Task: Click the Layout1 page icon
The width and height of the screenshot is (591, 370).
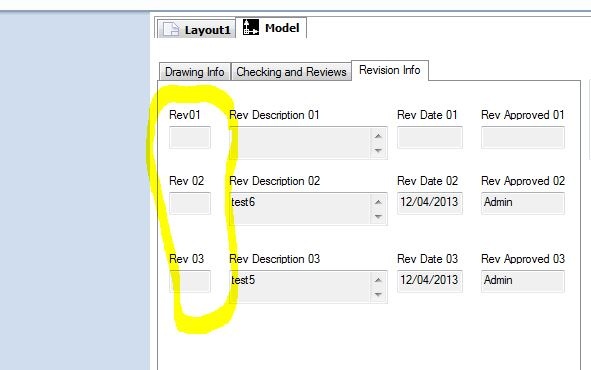Action: coord(171,29)
